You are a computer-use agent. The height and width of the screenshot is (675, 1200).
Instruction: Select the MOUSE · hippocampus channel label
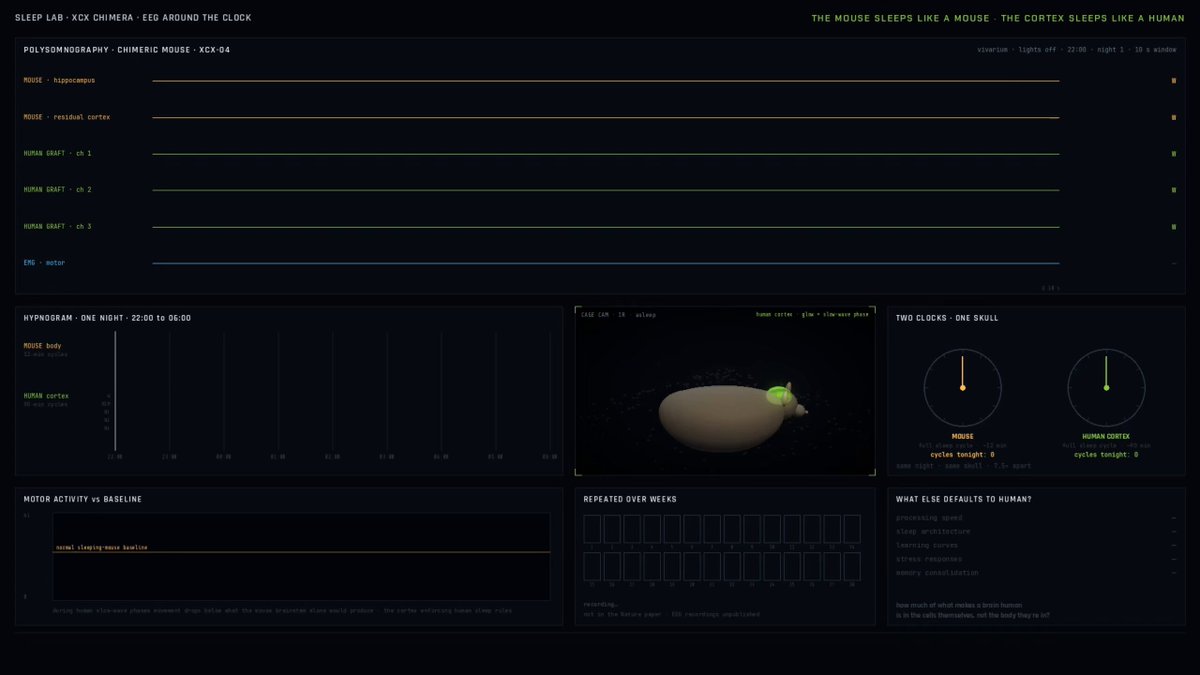59,80
